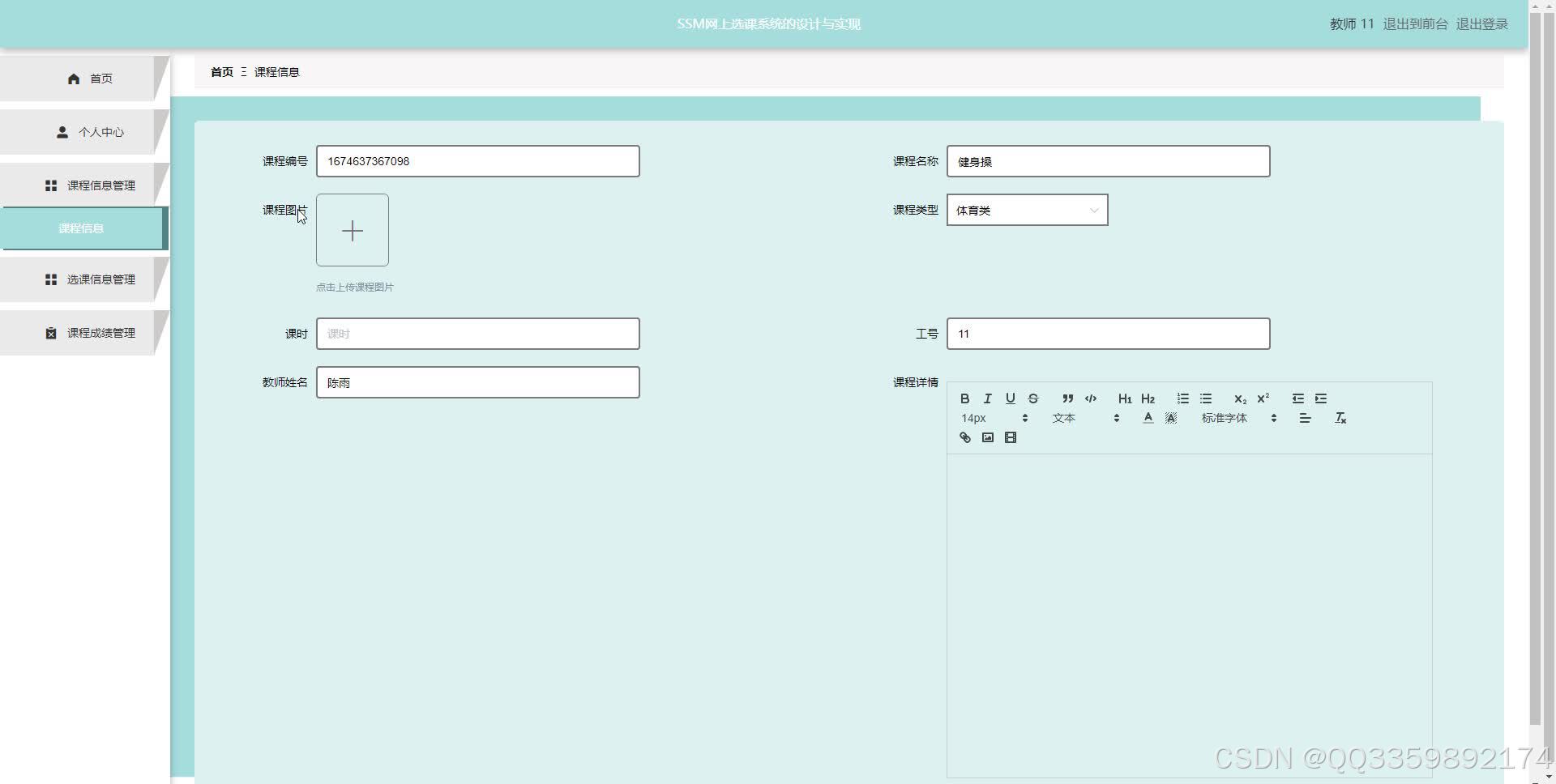Click the 退出到前台 link

(x=1415, y=24)
